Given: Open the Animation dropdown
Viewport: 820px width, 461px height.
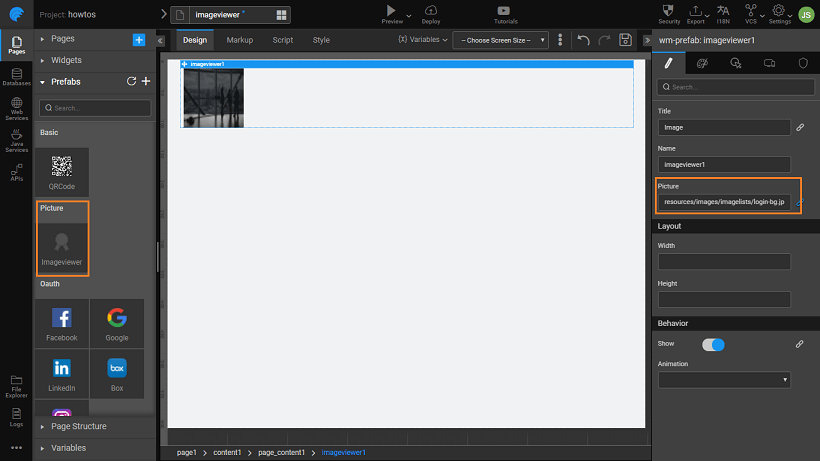Looking at the screenshot, I should [x=724, y=380].
